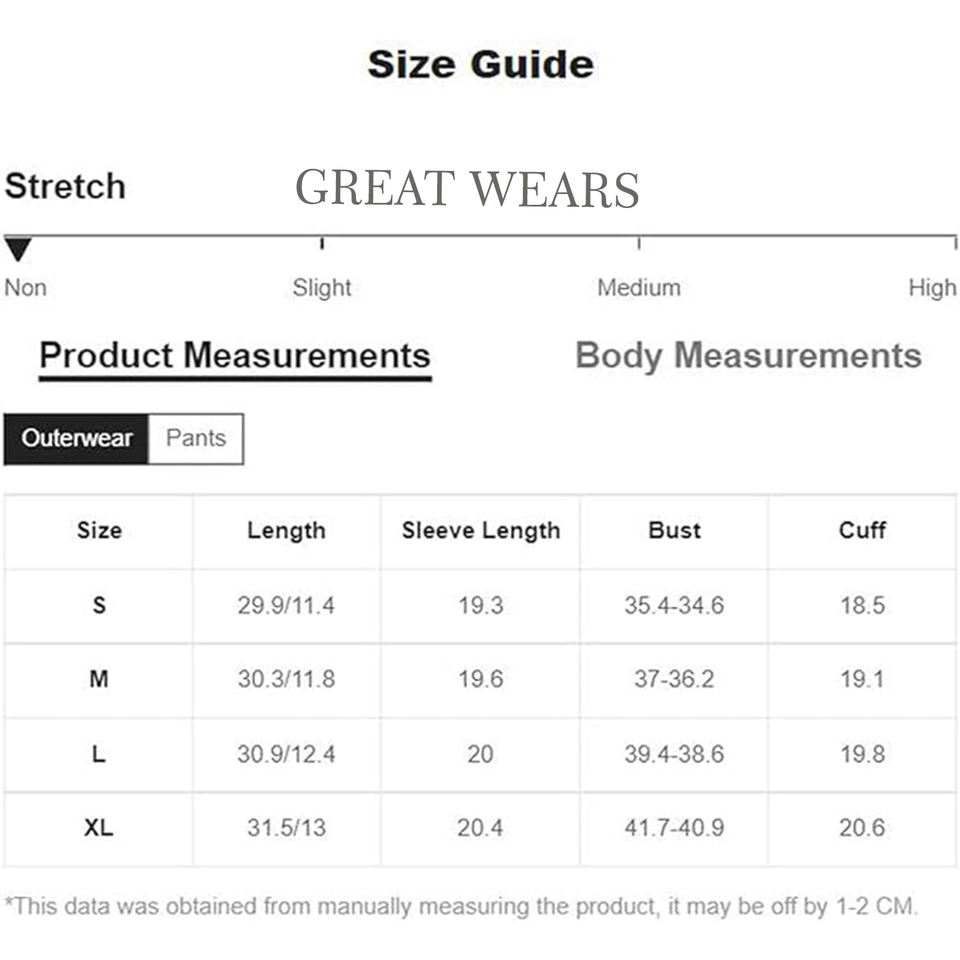The height and width of the screenshot is (960, 960).
Task: Switch to the Product Measurements tab
Action: click(x=235, y=356)
